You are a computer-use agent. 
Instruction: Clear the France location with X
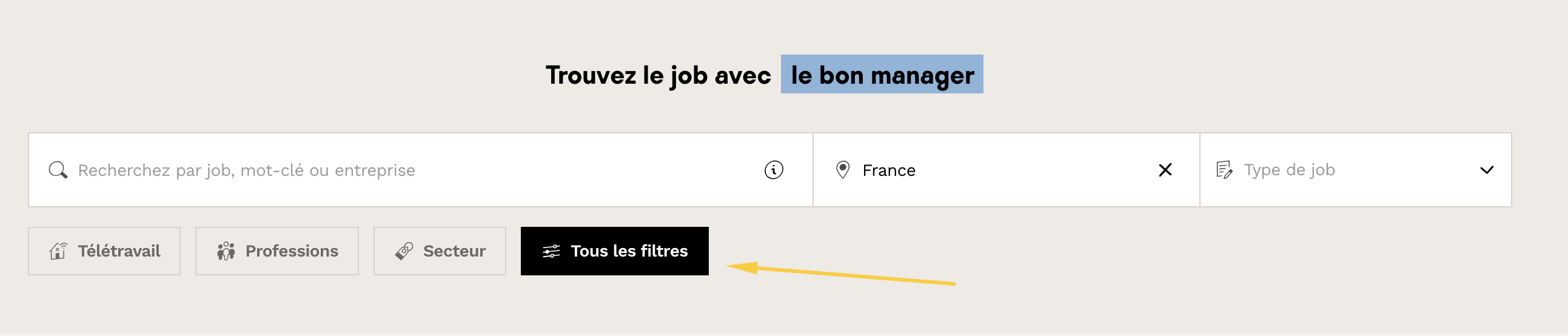tap(1165, 170)
